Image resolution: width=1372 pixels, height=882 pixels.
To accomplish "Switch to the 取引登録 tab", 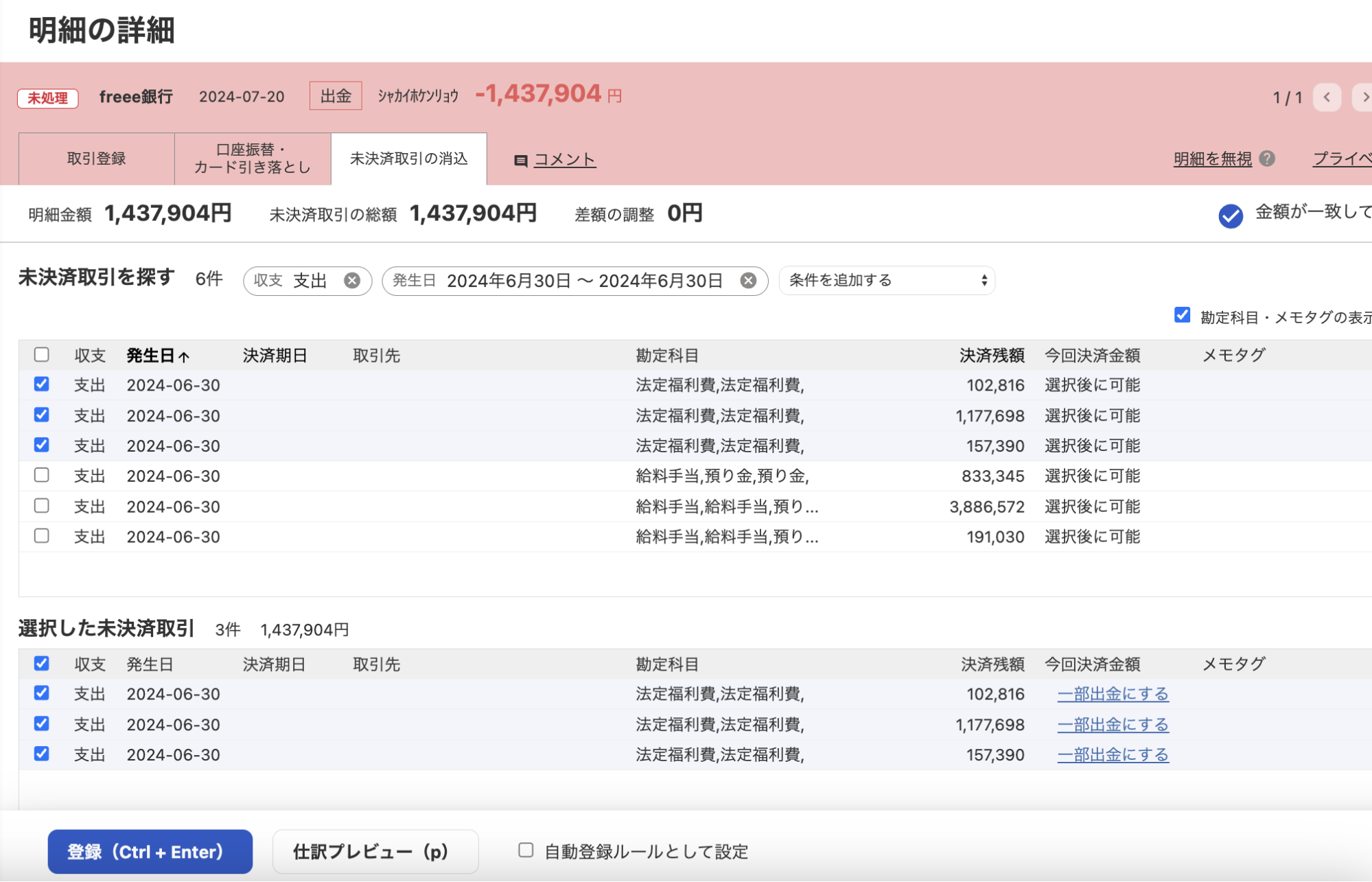I will point(97,159).
